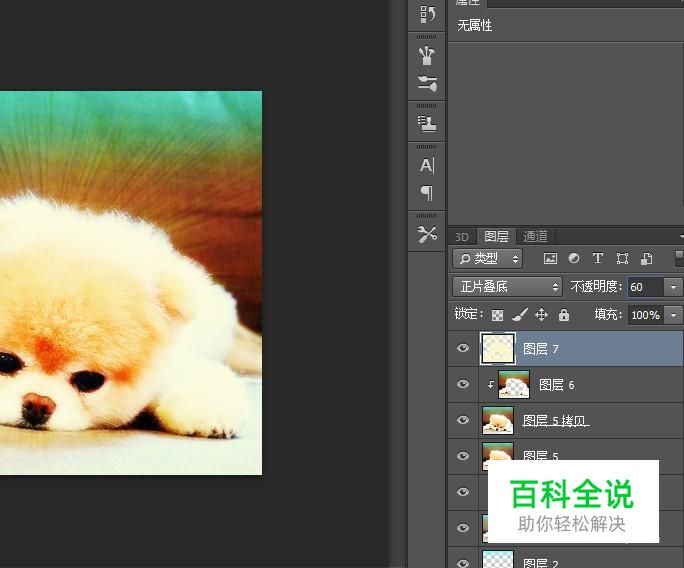684x568 pixels.
Task: Open the Character panel icon
Action: (427, 165)
